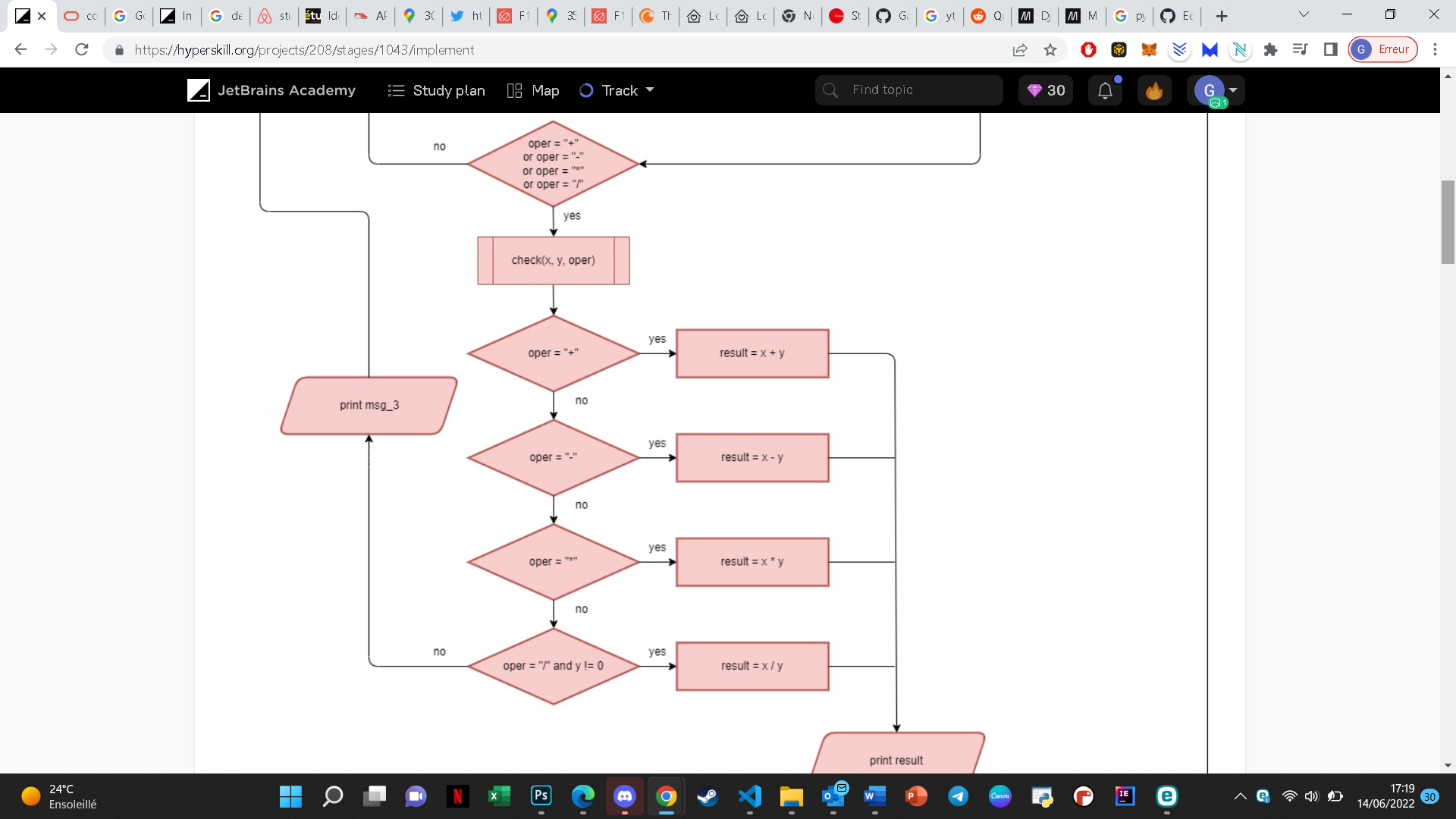The width and height of the screenshot is (1456, 819).
Task: Open Netflix from the taskbar
Action: click(x=457, y=796)
